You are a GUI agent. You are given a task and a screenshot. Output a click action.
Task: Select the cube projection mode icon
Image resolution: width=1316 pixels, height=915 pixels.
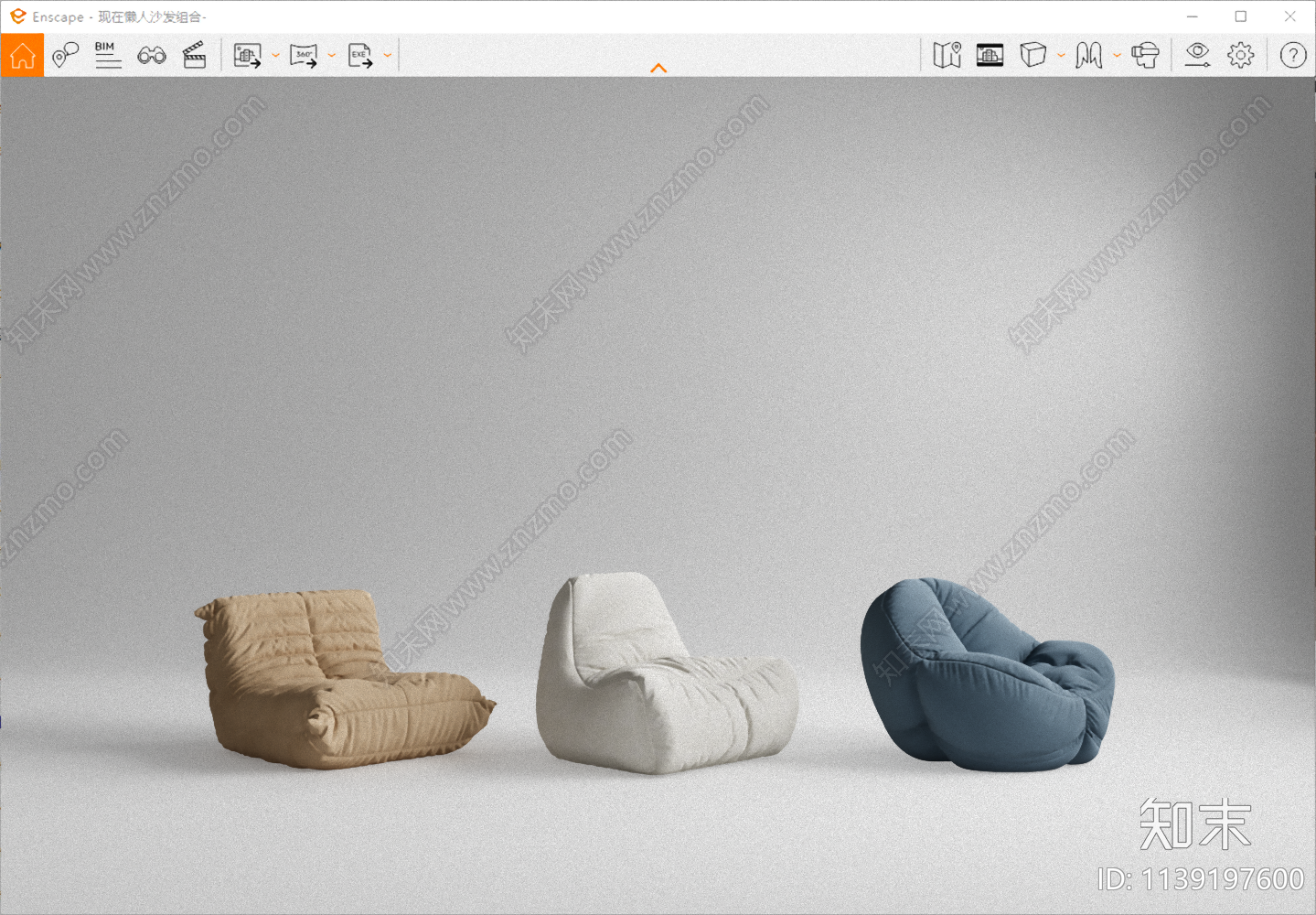[1033, 55]
